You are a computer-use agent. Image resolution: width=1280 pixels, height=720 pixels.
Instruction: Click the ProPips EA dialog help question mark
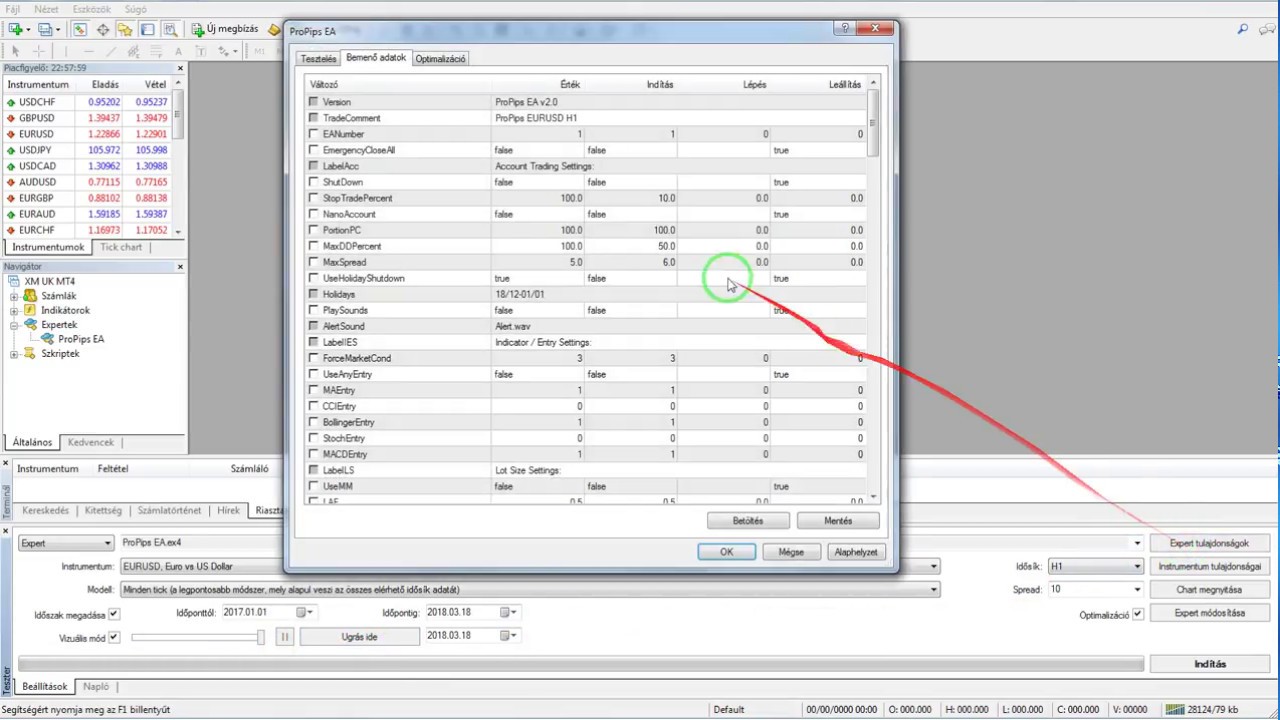point(846,28)
